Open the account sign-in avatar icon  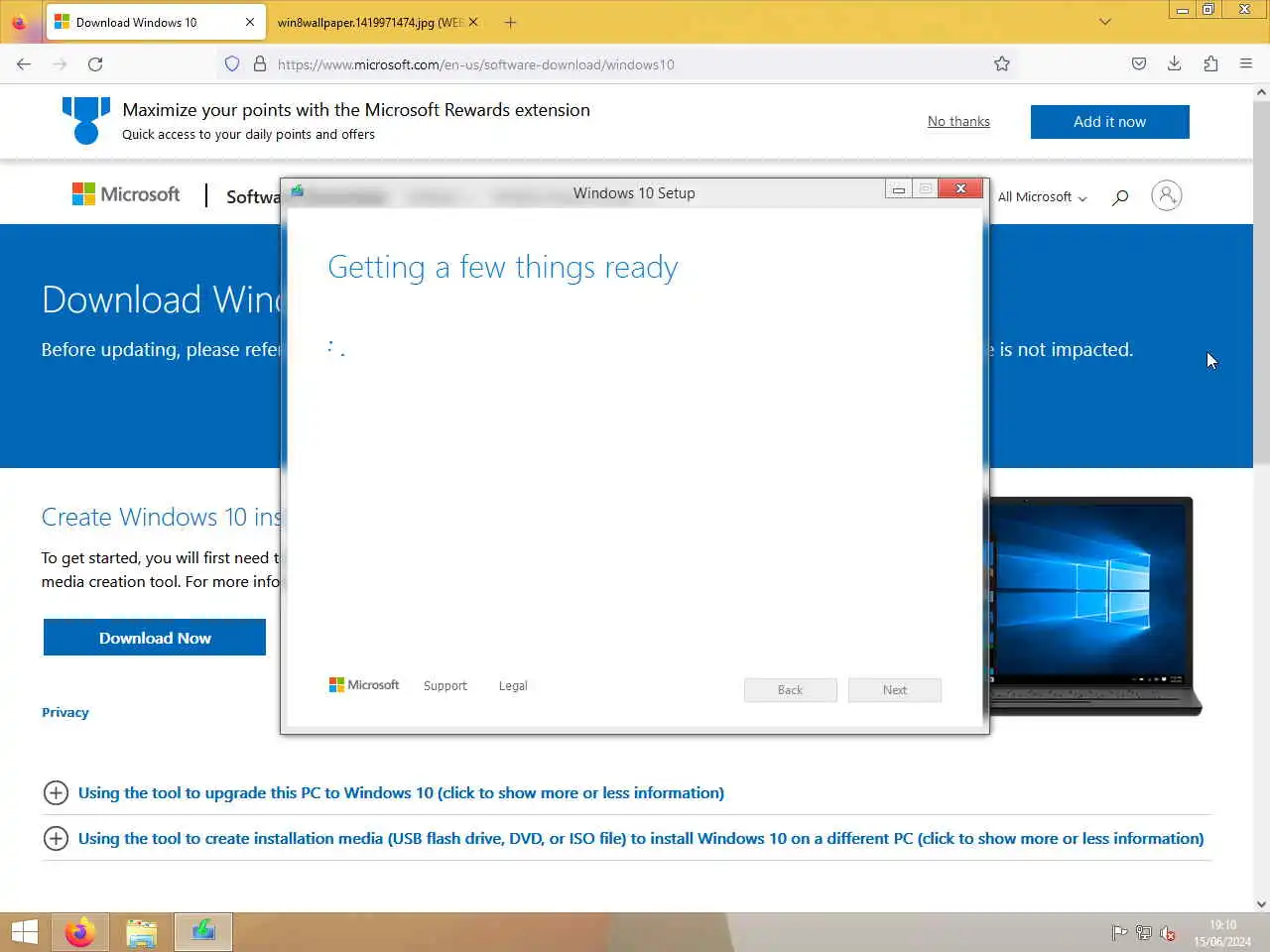pos(1167,195)
